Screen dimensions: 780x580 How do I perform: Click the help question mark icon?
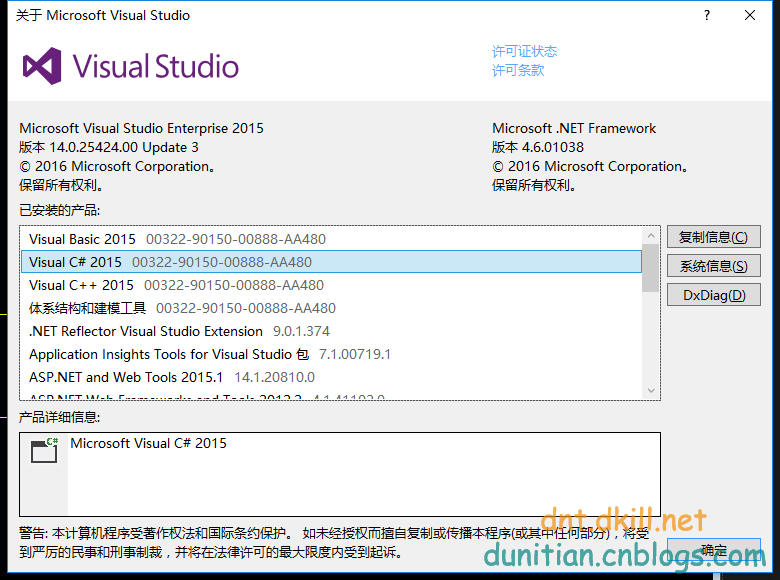pyautogui.click(x=707, y=15)
